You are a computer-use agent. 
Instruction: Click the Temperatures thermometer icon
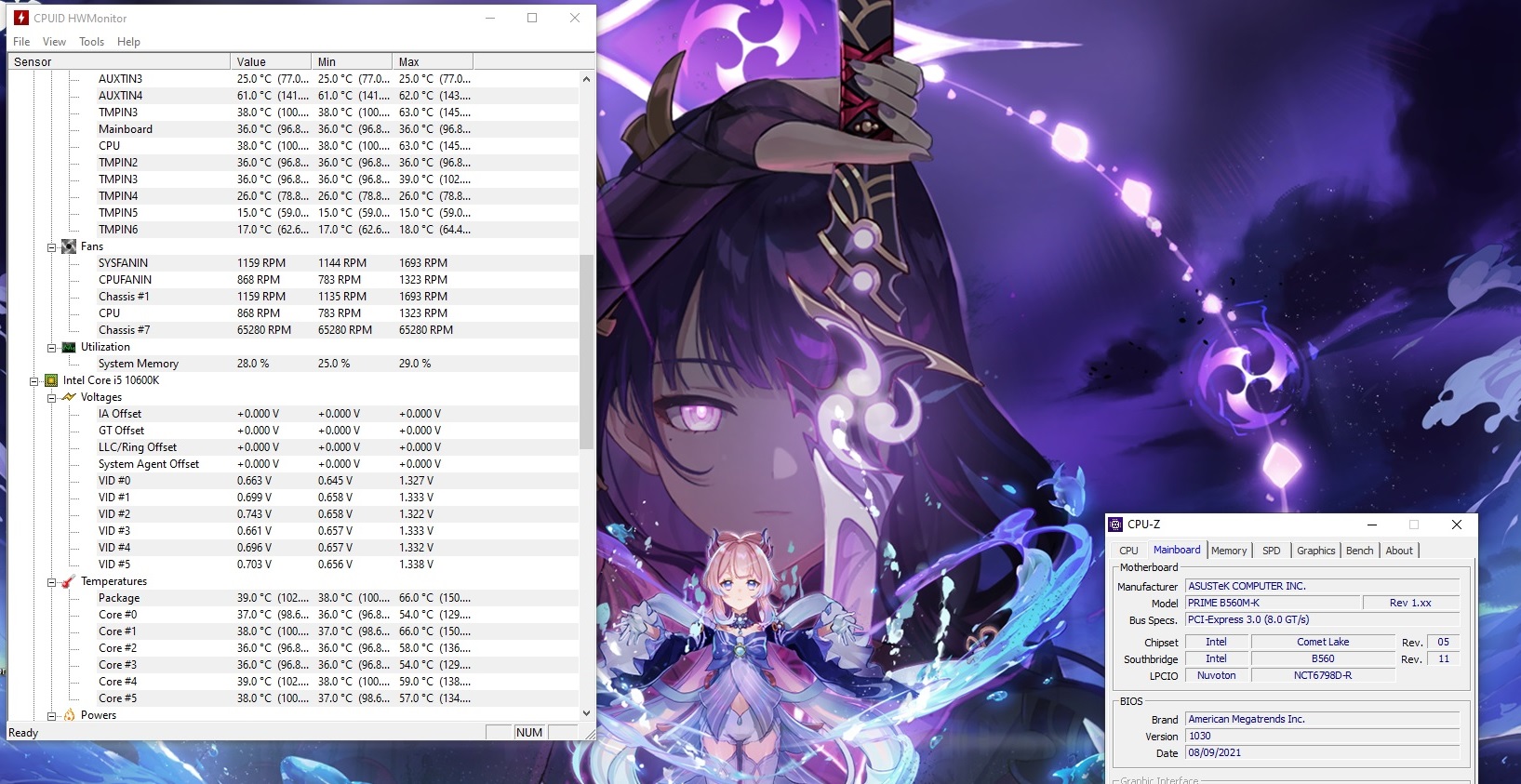click(69, 581)
